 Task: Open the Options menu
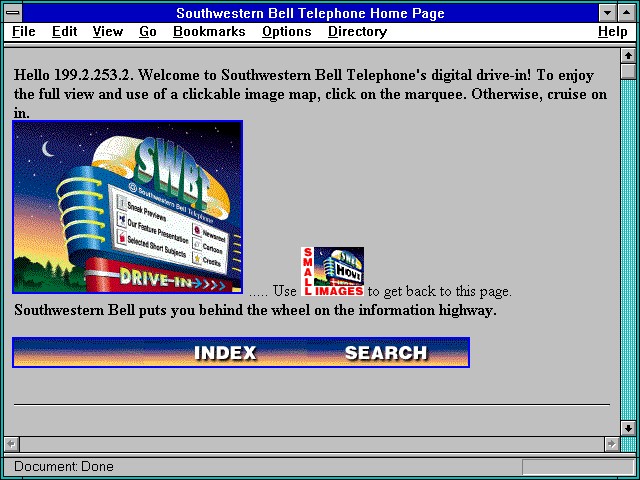click(287, 32)
